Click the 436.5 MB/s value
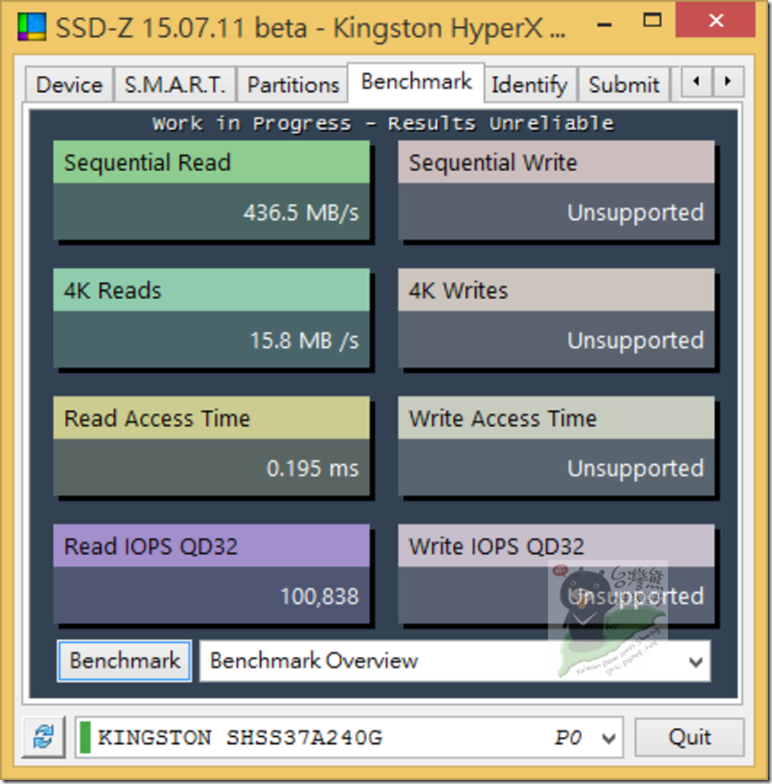The image size is (772, 784). [x=301, y=212]
